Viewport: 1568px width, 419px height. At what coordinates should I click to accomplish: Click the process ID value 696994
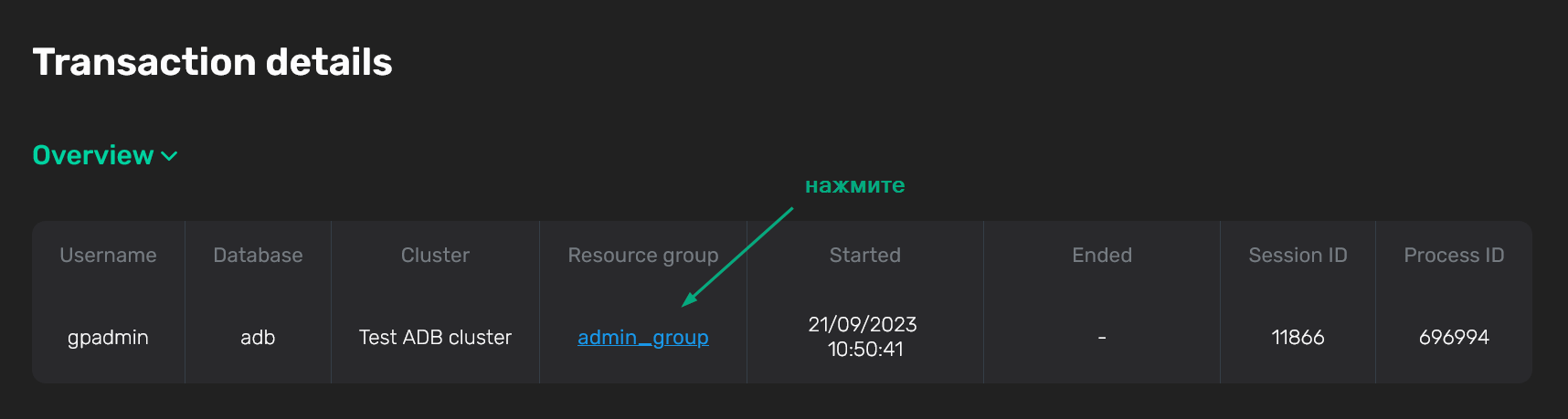1453,338
